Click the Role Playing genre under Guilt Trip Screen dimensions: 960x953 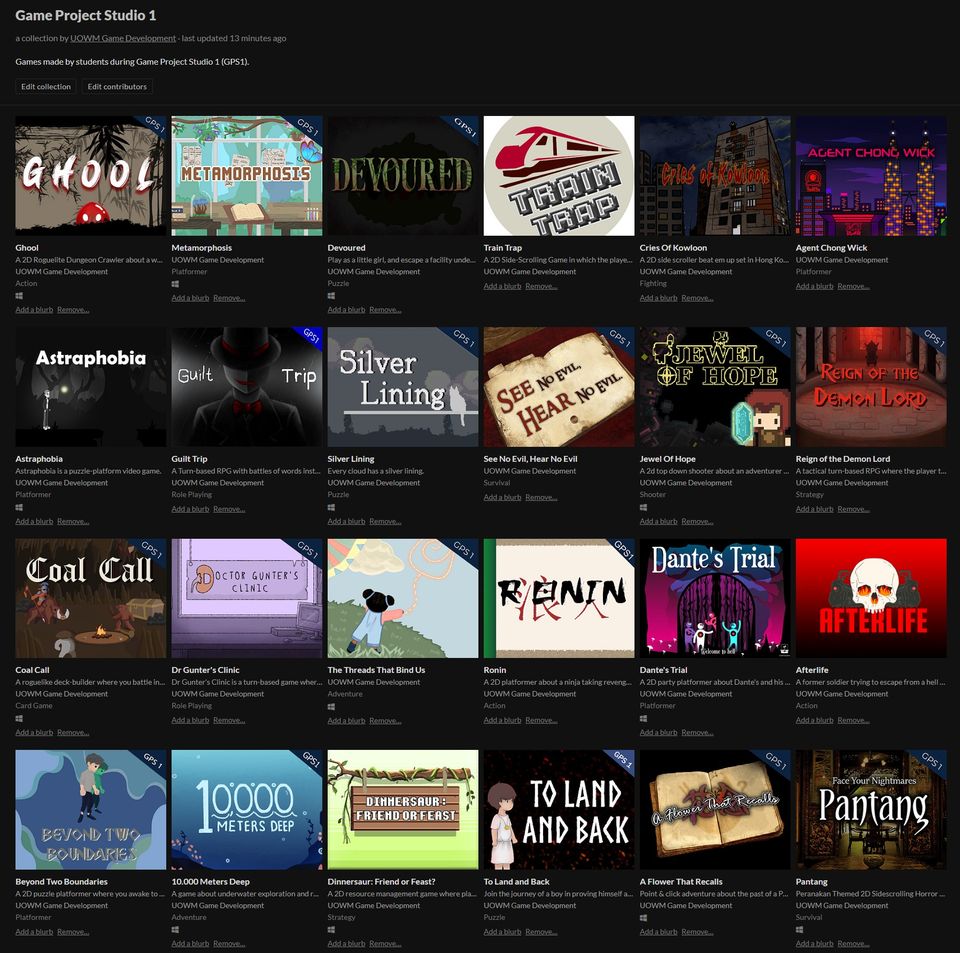click(192, 495)
